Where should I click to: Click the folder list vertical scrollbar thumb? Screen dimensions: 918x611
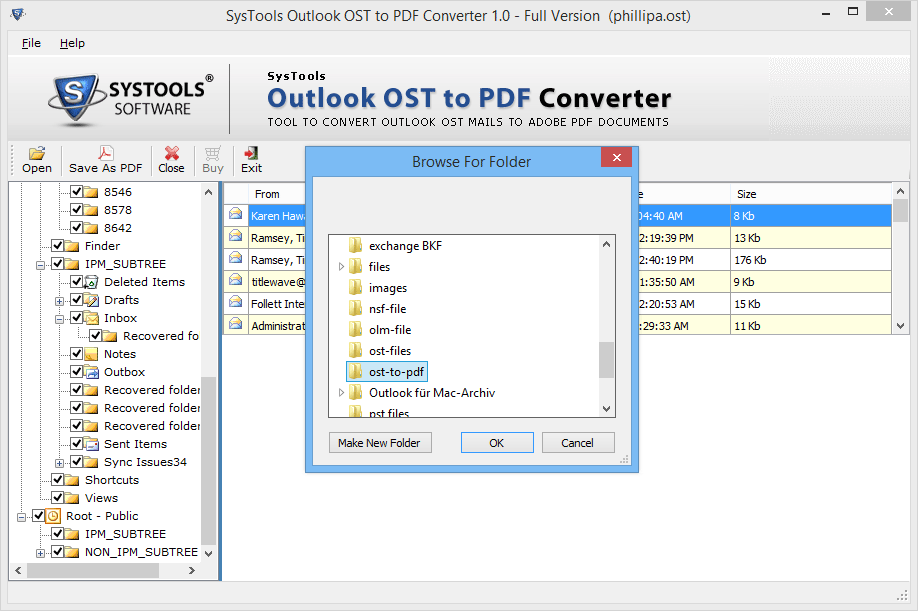click(606, 360)
